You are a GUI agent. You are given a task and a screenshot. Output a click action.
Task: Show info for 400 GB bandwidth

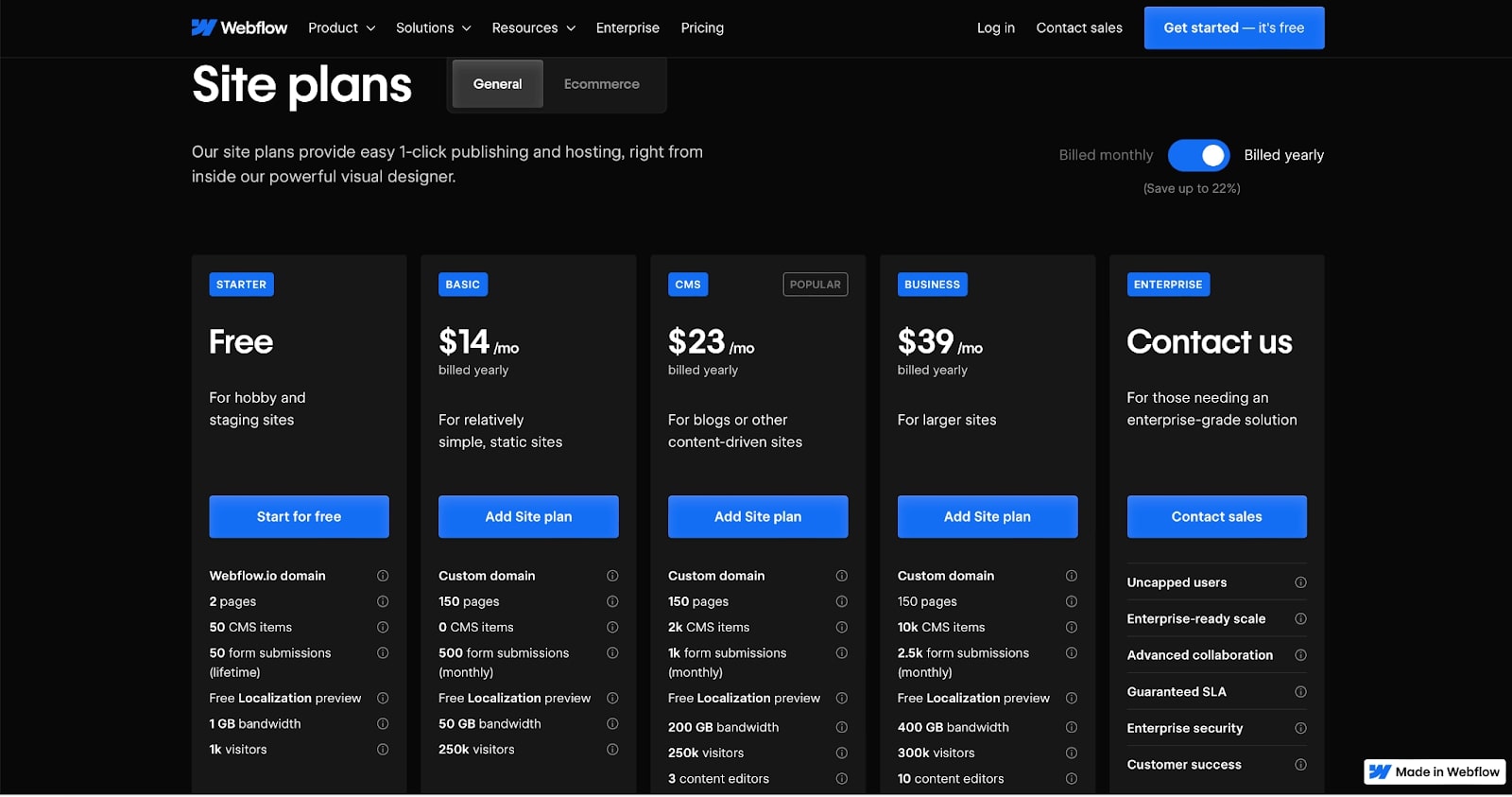pyautogui.click(x=1072, y=727)
